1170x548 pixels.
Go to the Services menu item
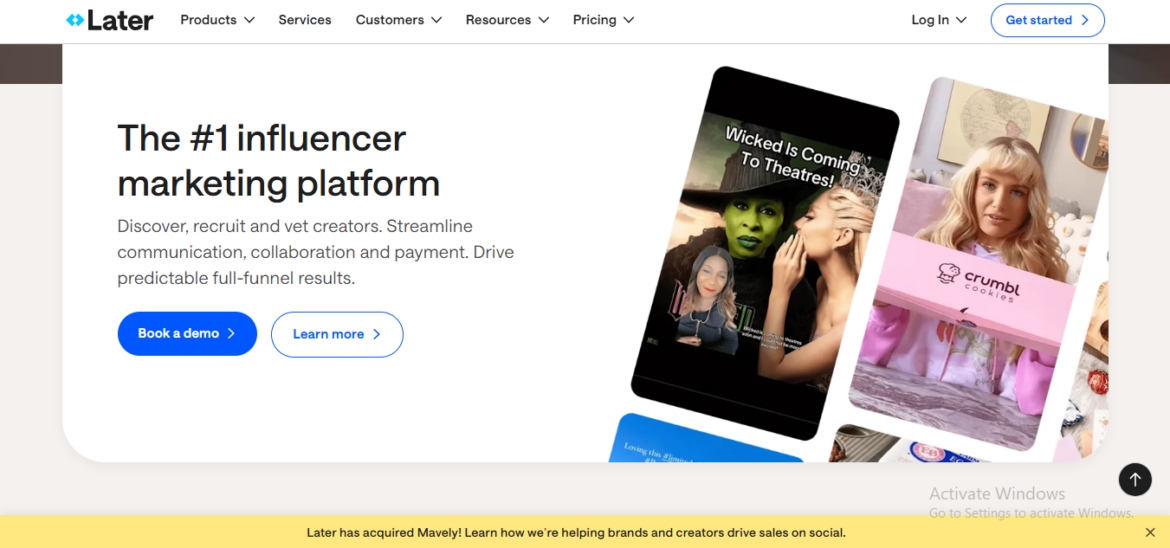[305, 20]
